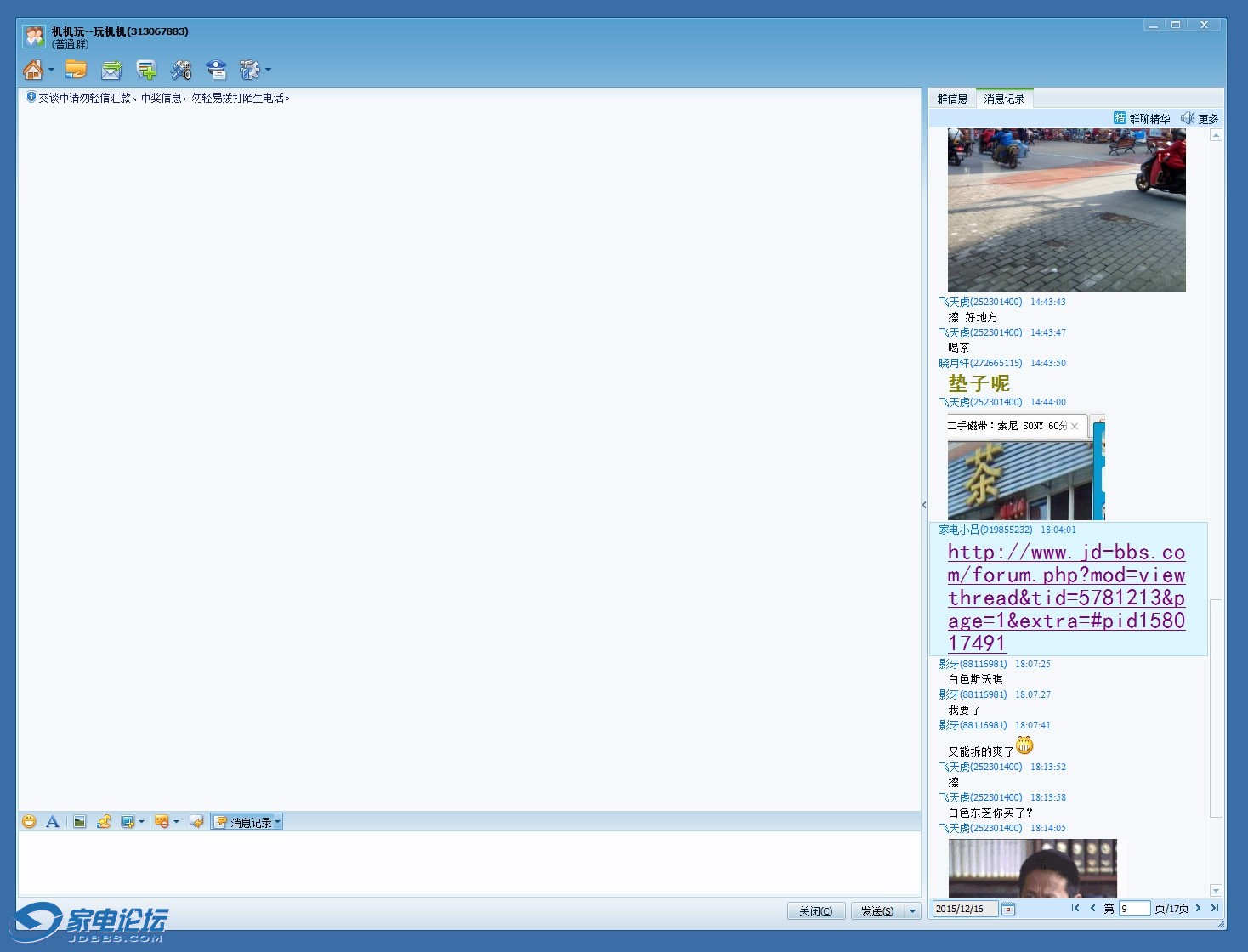Switch to the 群信息 tab

(952, 99)
